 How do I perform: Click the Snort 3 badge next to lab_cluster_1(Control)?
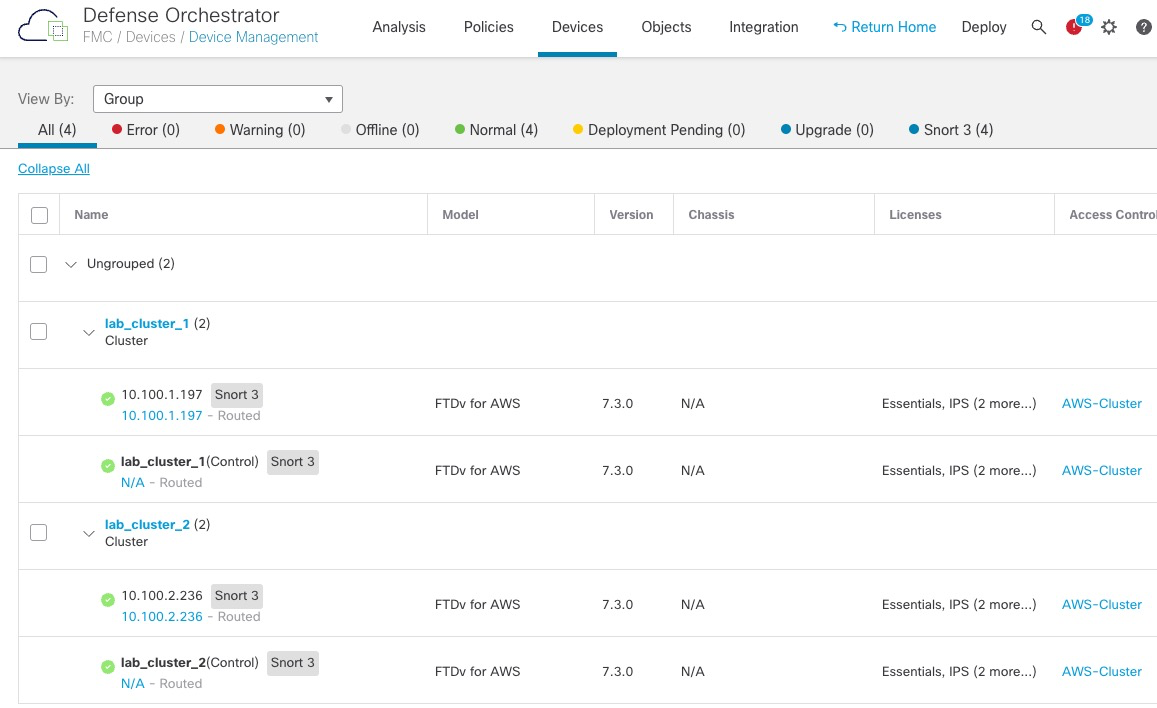292,461
